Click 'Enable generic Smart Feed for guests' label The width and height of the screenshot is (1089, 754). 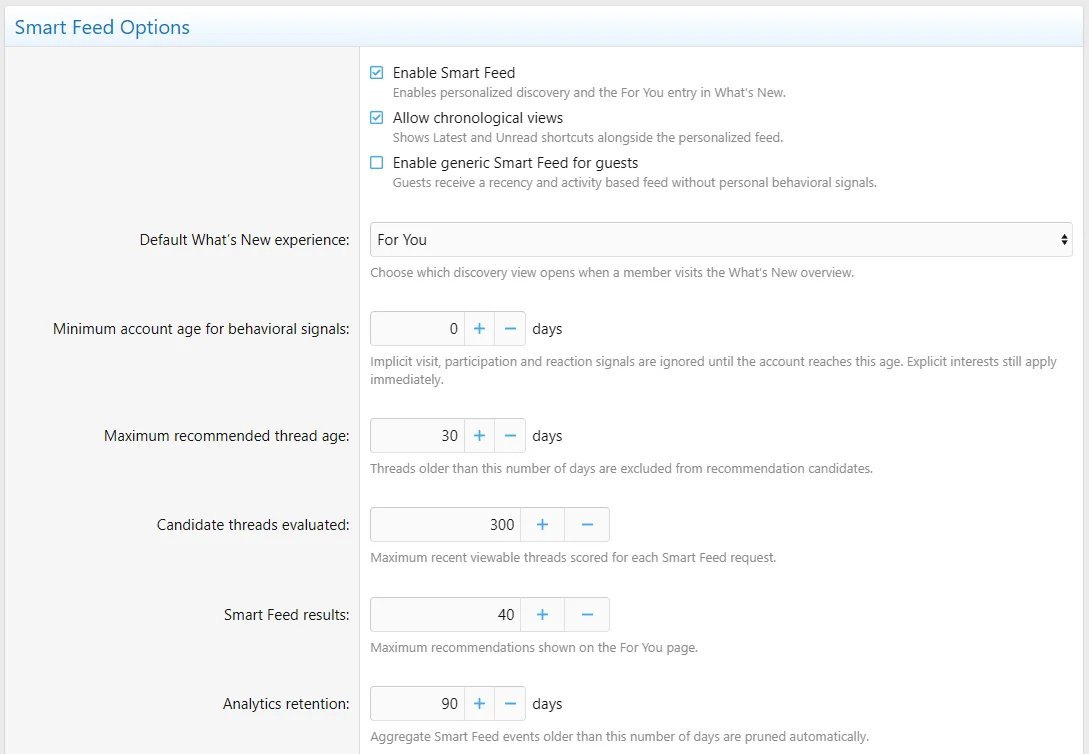click(515, 163)
